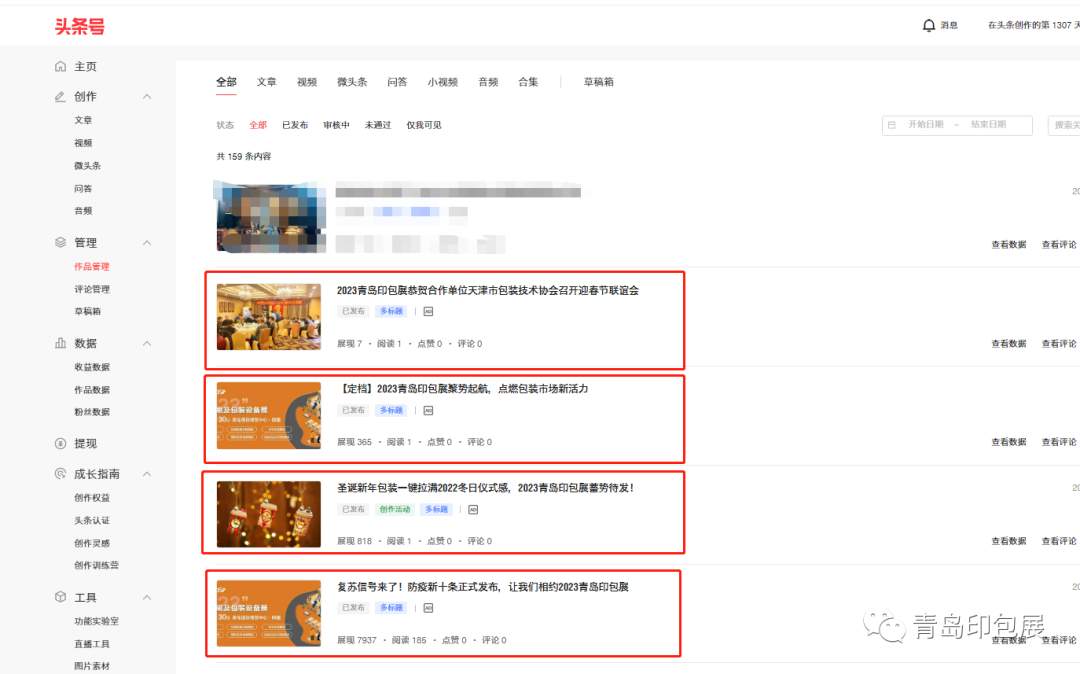The height and width of the screenshot is (674, 1080).
Task: Click ad icon on 复苏信号来了 article
Action: (428, 608)
